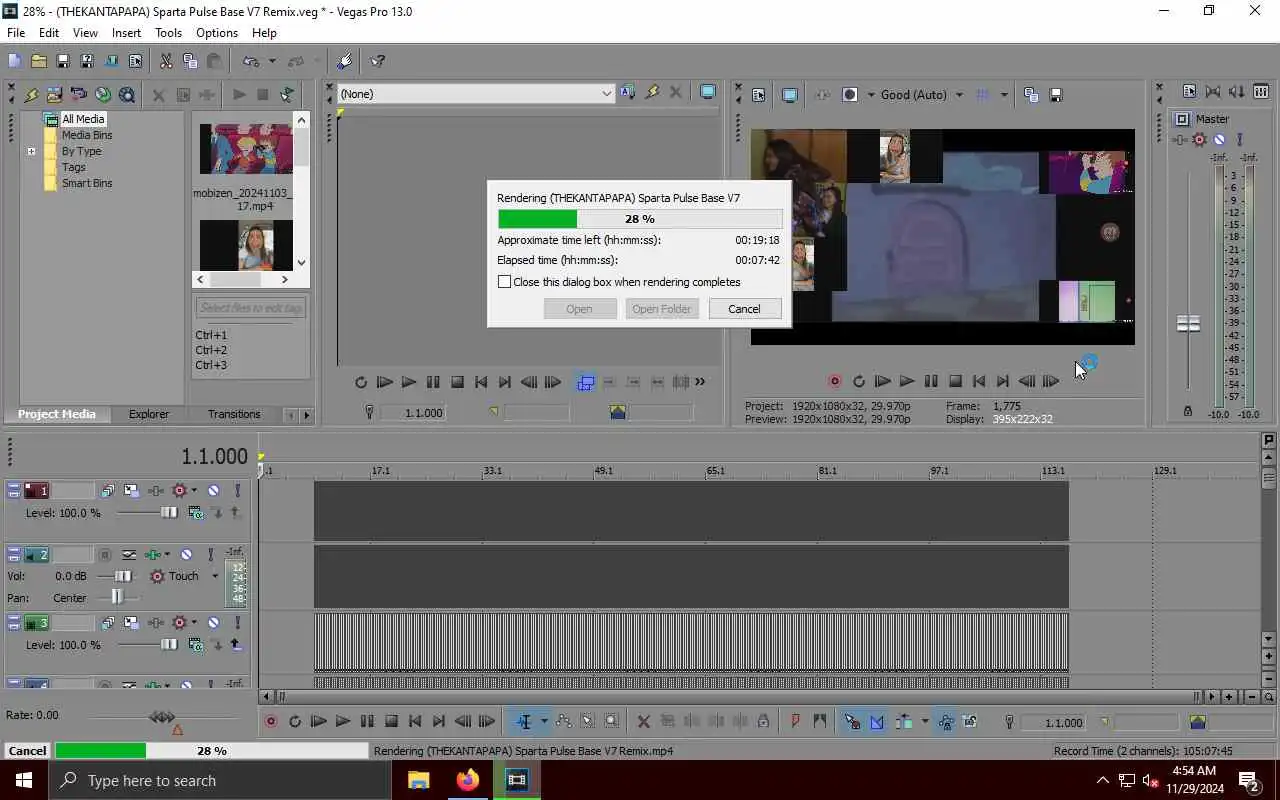This screenshot has width=1280, height=800.
Task: Click the Master Bus FX icon
Action: [x=1182, y=140]
